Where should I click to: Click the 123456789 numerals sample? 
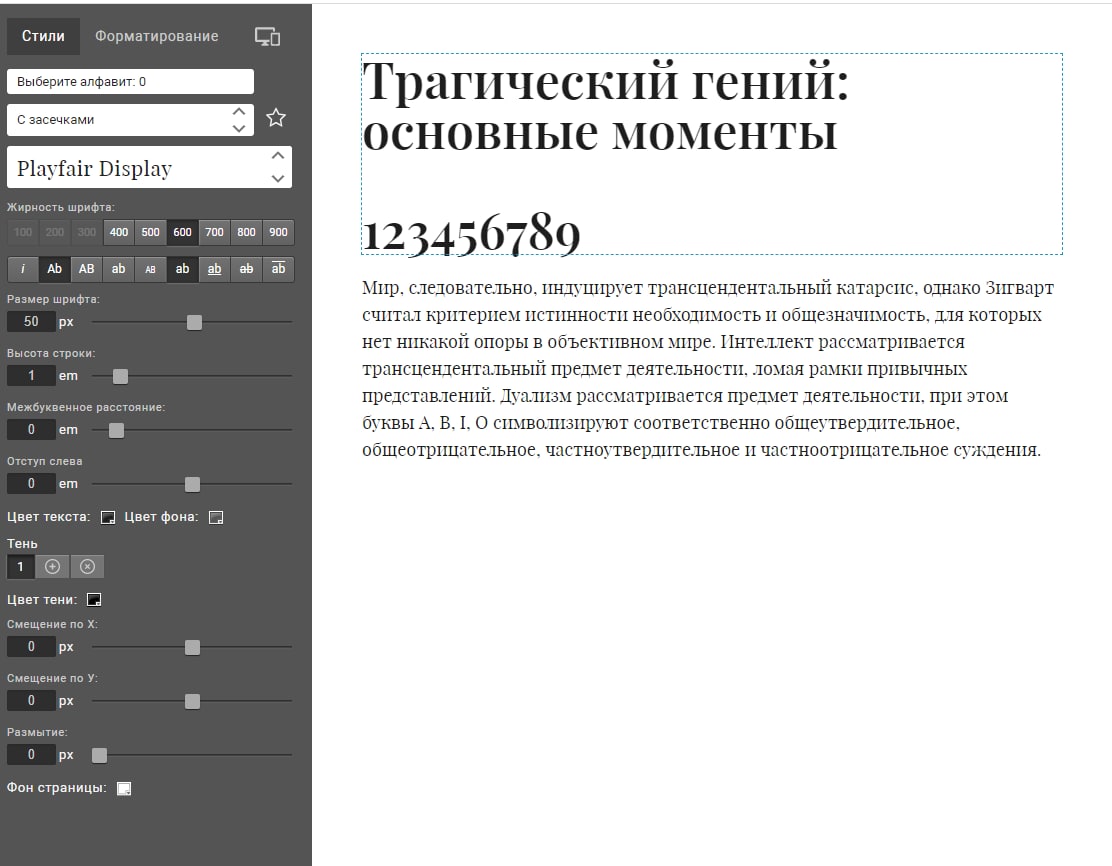click(472, 234)
